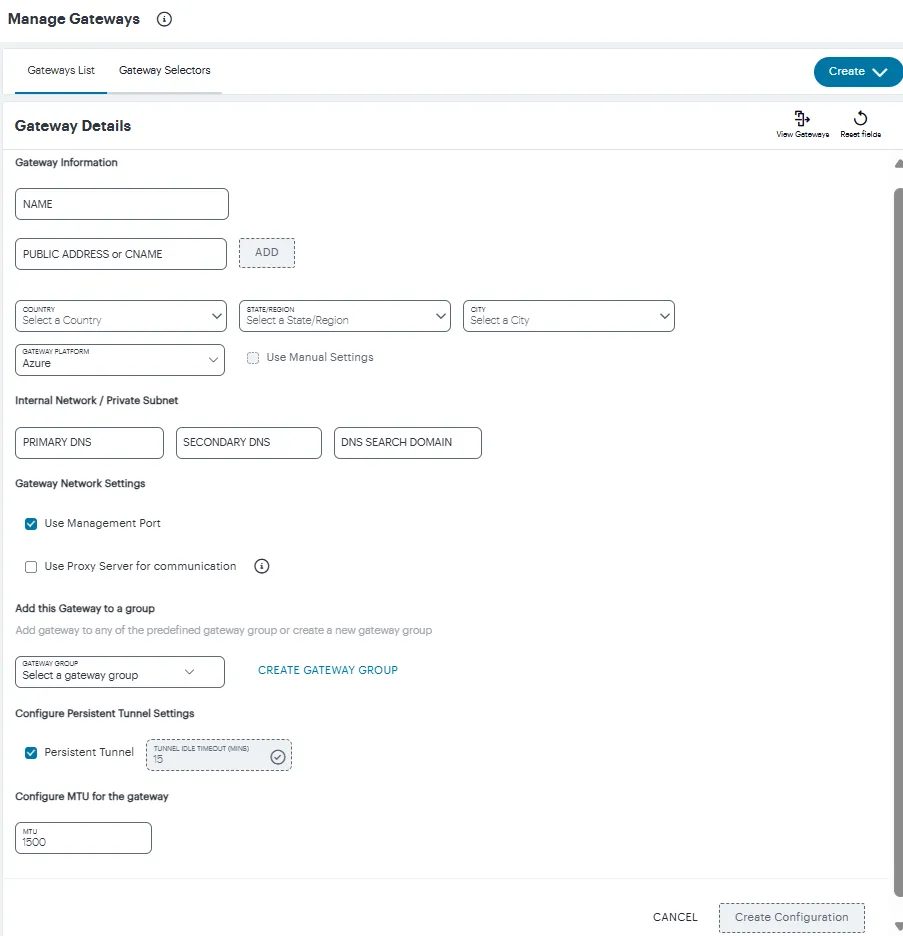Viewport: 903px width, 936px height.
Task: Click the DNS SEARCH DOMAIN field
Action: point(408,443)
